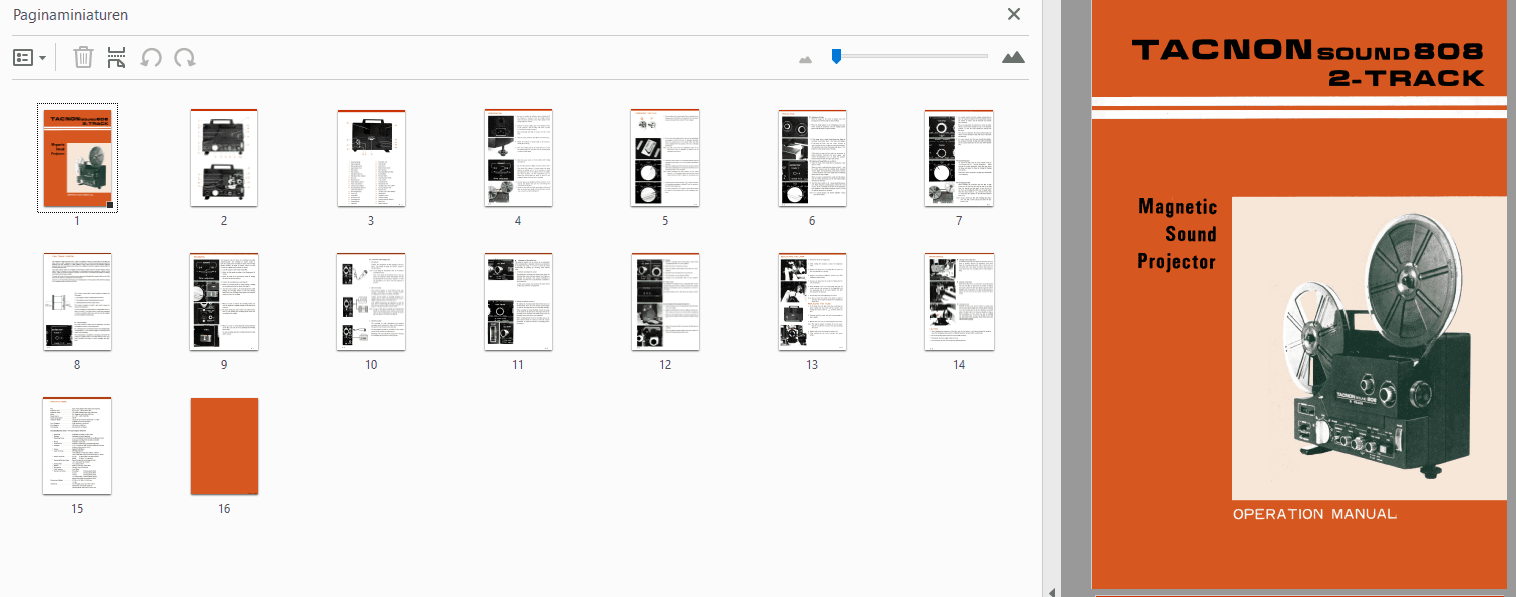Click the large mountains icon to enlarge thumbnails
This screenshot has width=1516, height=597.
(1013, 57)
